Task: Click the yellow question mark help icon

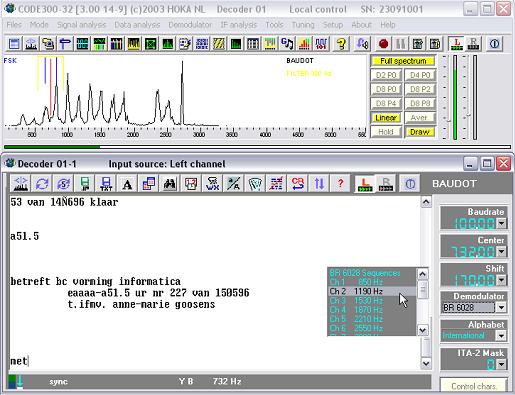Action: (x=341, y=44)
